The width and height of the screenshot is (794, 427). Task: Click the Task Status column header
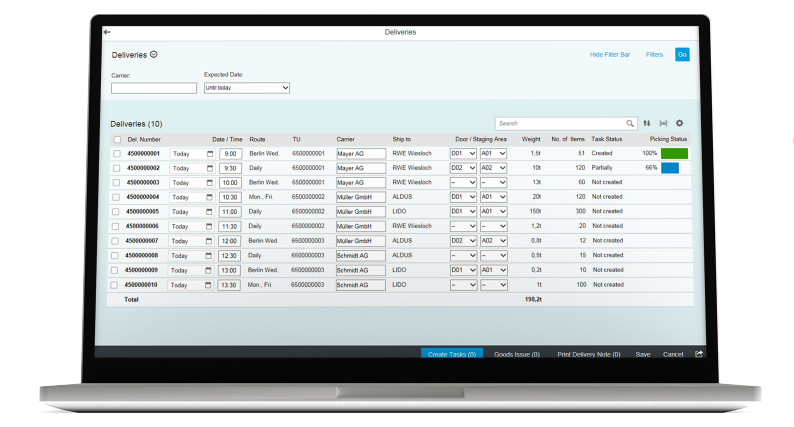607,139
